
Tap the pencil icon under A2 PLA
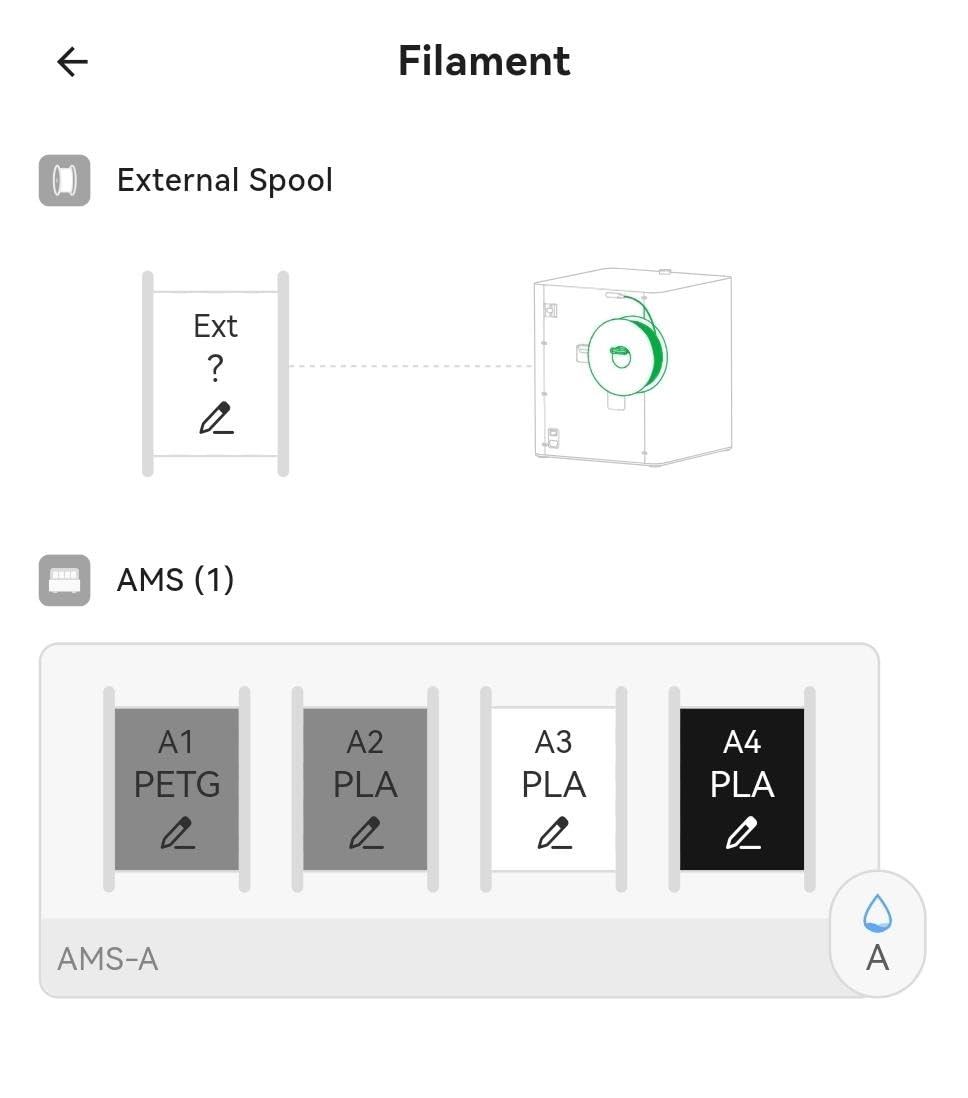click(x=365, y=832)
